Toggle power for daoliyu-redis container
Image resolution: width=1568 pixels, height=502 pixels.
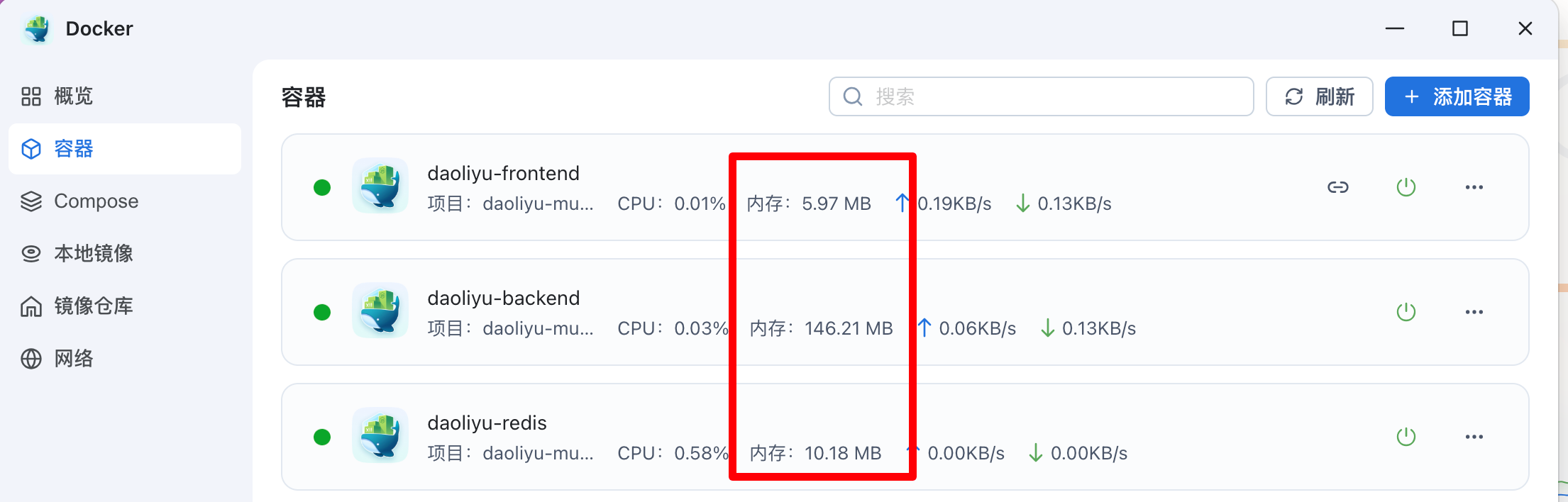(x=1406, y=437)
